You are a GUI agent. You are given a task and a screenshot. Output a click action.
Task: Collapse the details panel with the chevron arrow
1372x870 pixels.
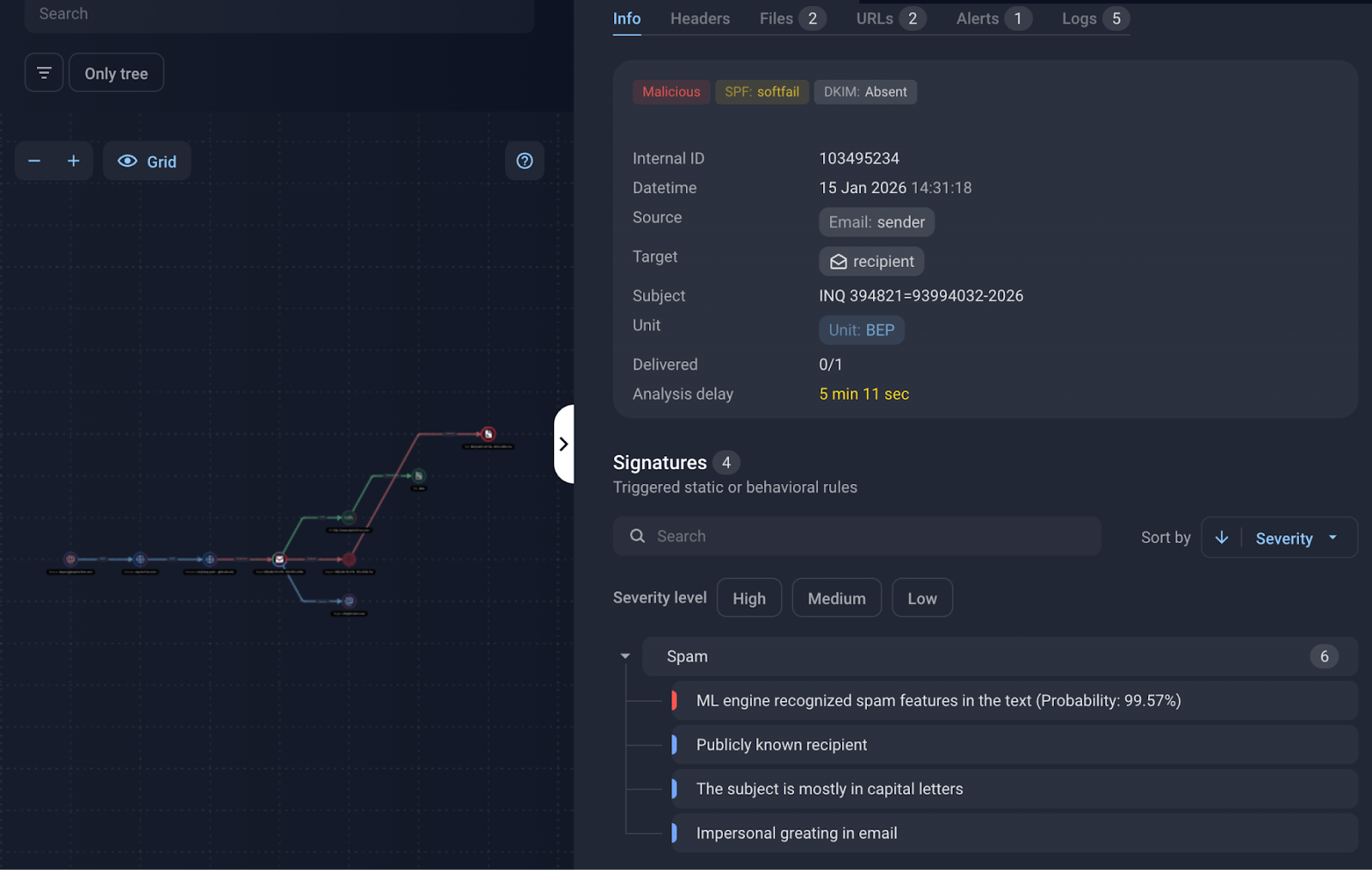pyautogui.click(x=563, y=444)
